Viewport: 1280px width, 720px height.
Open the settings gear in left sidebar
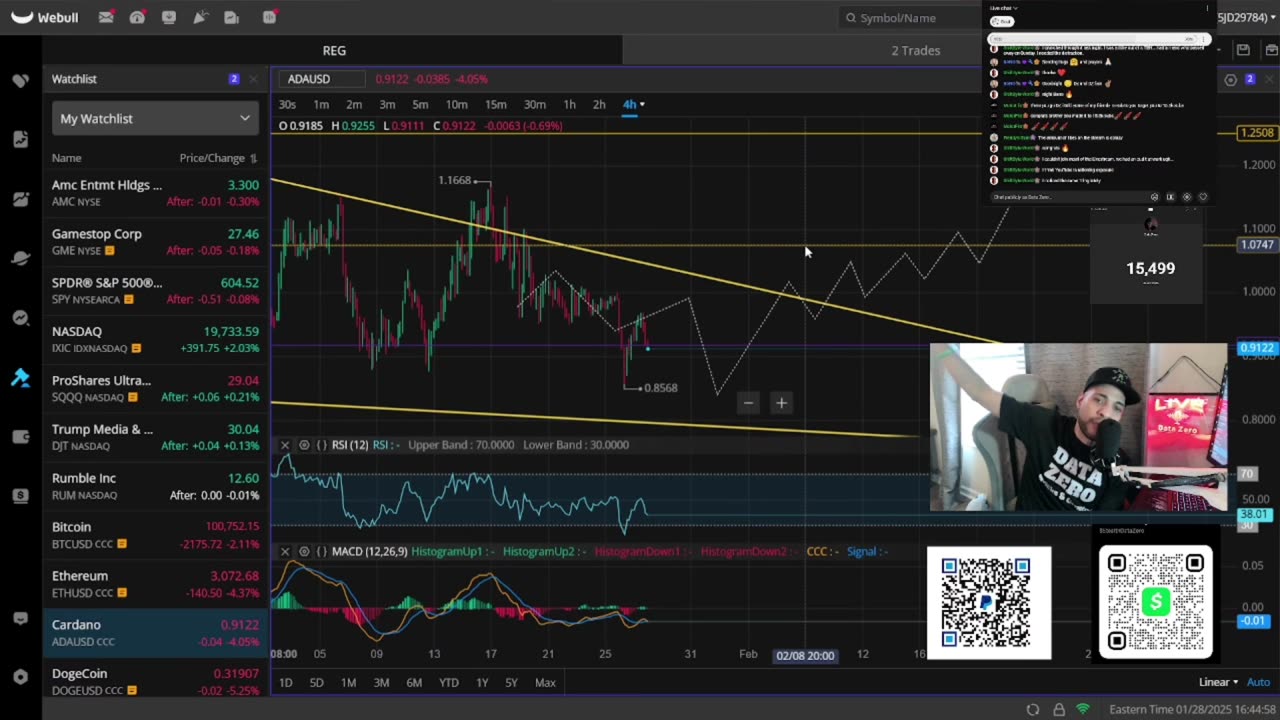point(20,677)
